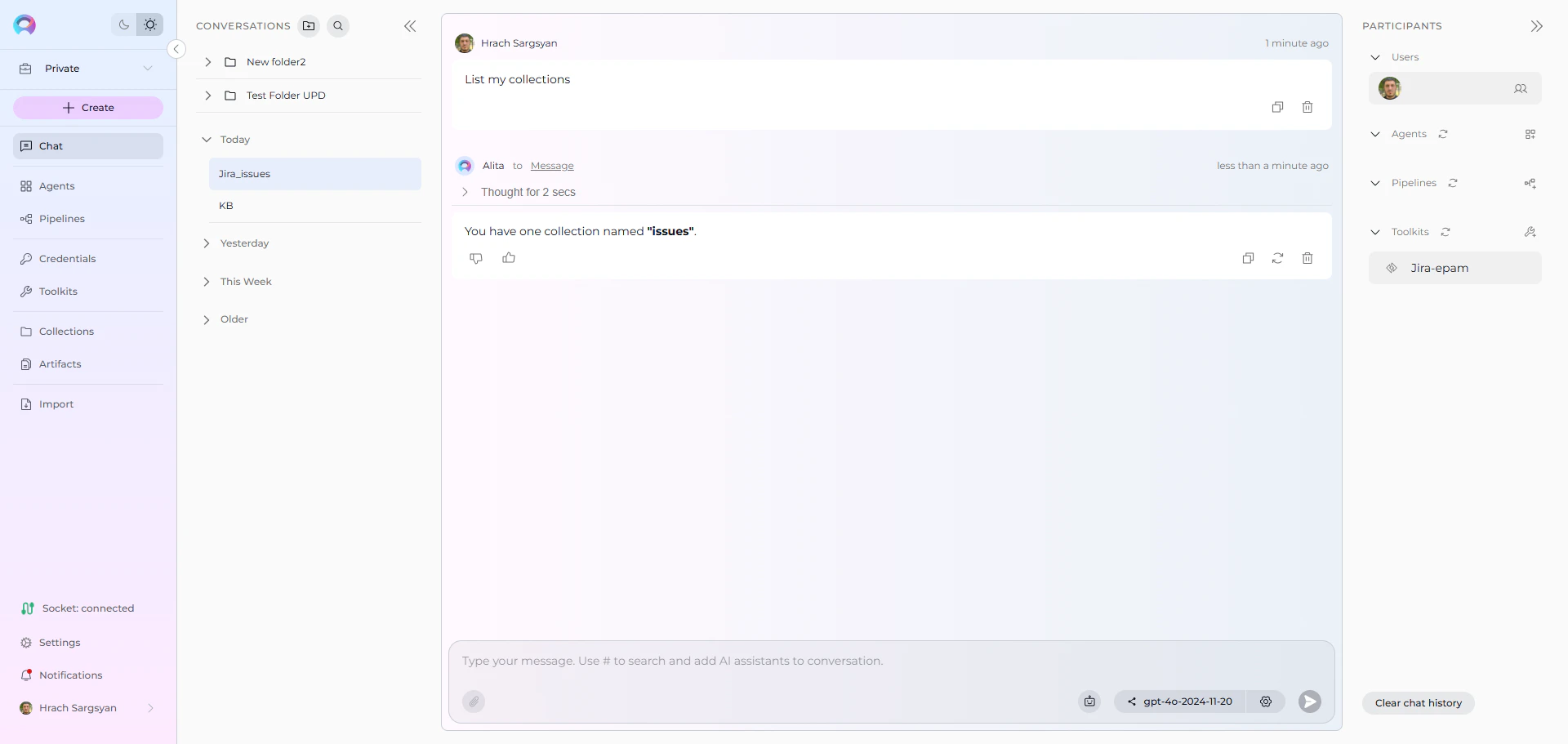The width and height of the screenshot is (1568, 744).
Task: Click the send message icon
Action: point(1308,702)
